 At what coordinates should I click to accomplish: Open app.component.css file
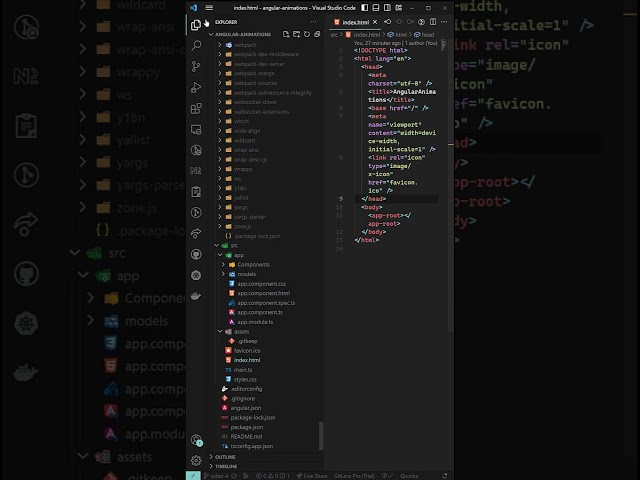click(x=261, y=284)
